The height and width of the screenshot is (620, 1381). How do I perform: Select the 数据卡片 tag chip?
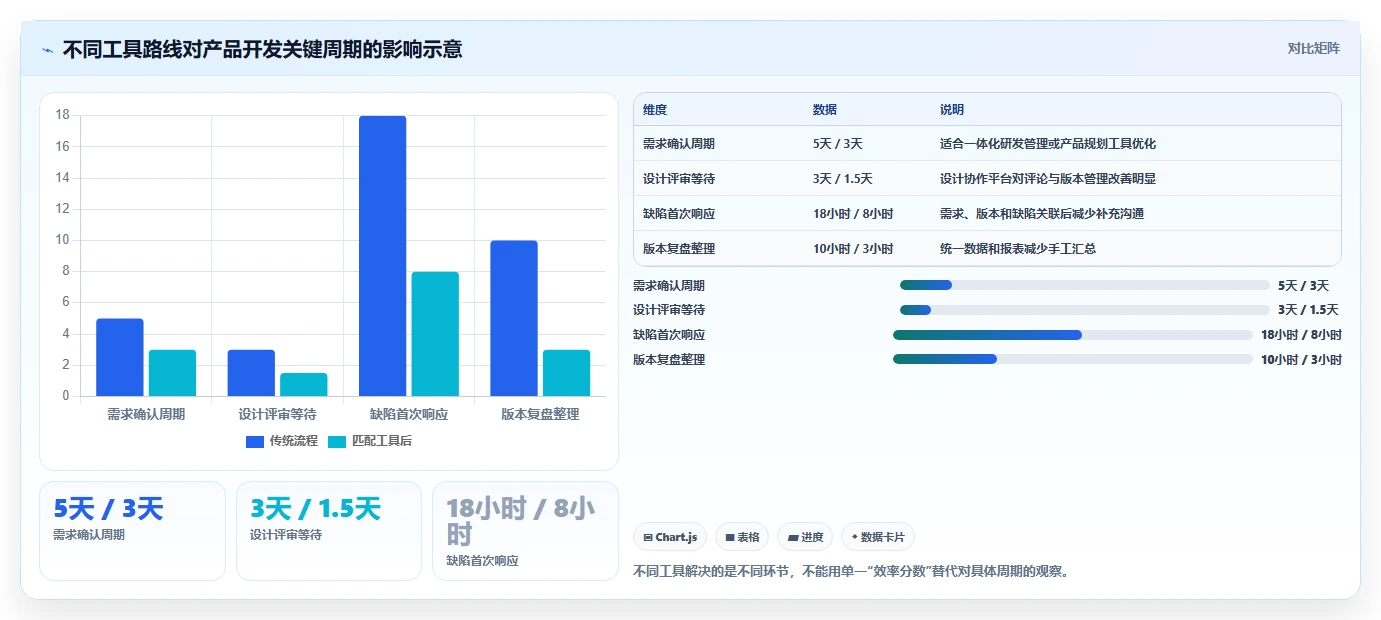[x=878, y=537]
